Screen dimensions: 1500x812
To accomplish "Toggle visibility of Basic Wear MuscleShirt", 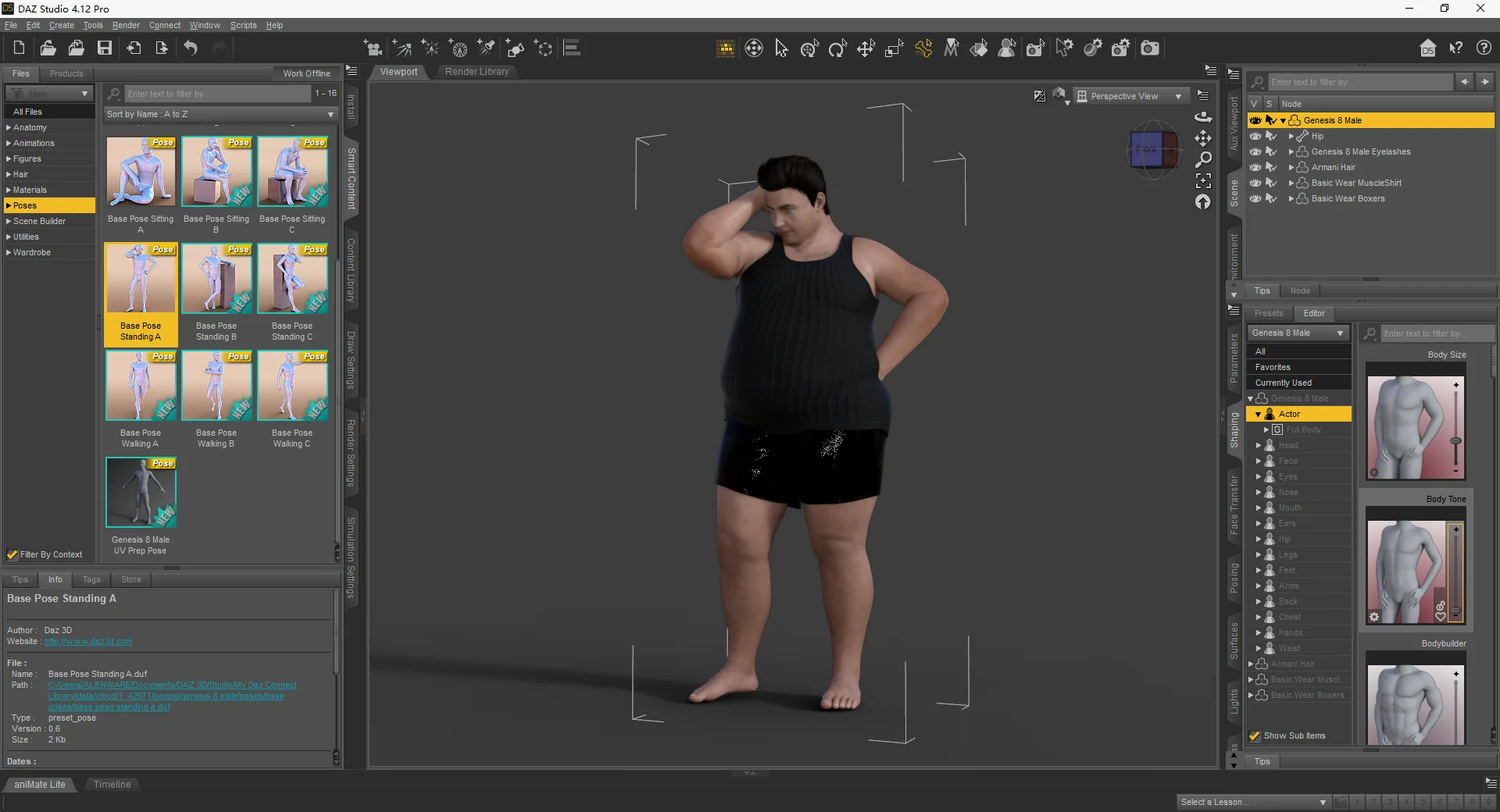I will [1255, 183].
